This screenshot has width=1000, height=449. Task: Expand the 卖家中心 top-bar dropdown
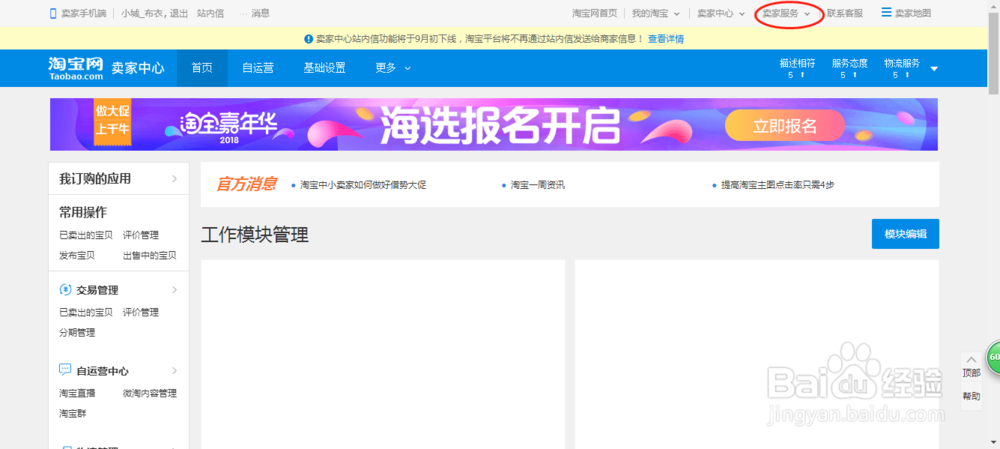click(x=742, y=13)
